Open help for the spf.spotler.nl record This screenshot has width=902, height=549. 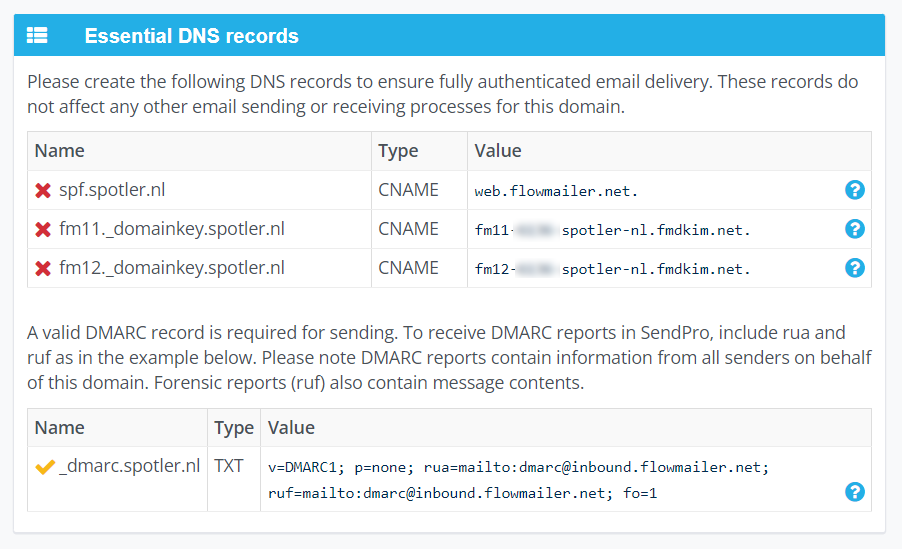(x=855, y=190)
